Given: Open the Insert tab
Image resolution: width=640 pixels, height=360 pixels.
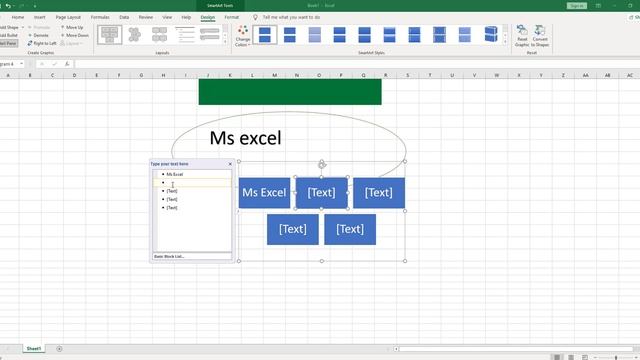Looking at the screenshot, I should click(40, 17).
